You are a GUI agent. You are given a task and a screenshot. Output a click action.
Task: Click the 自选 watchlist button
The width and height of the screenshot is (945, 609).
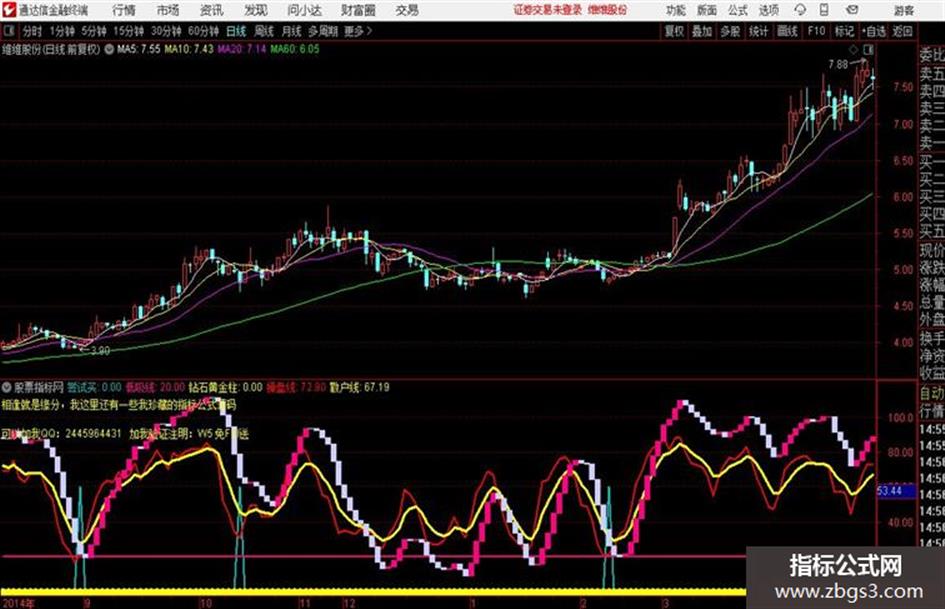[874, 31]
